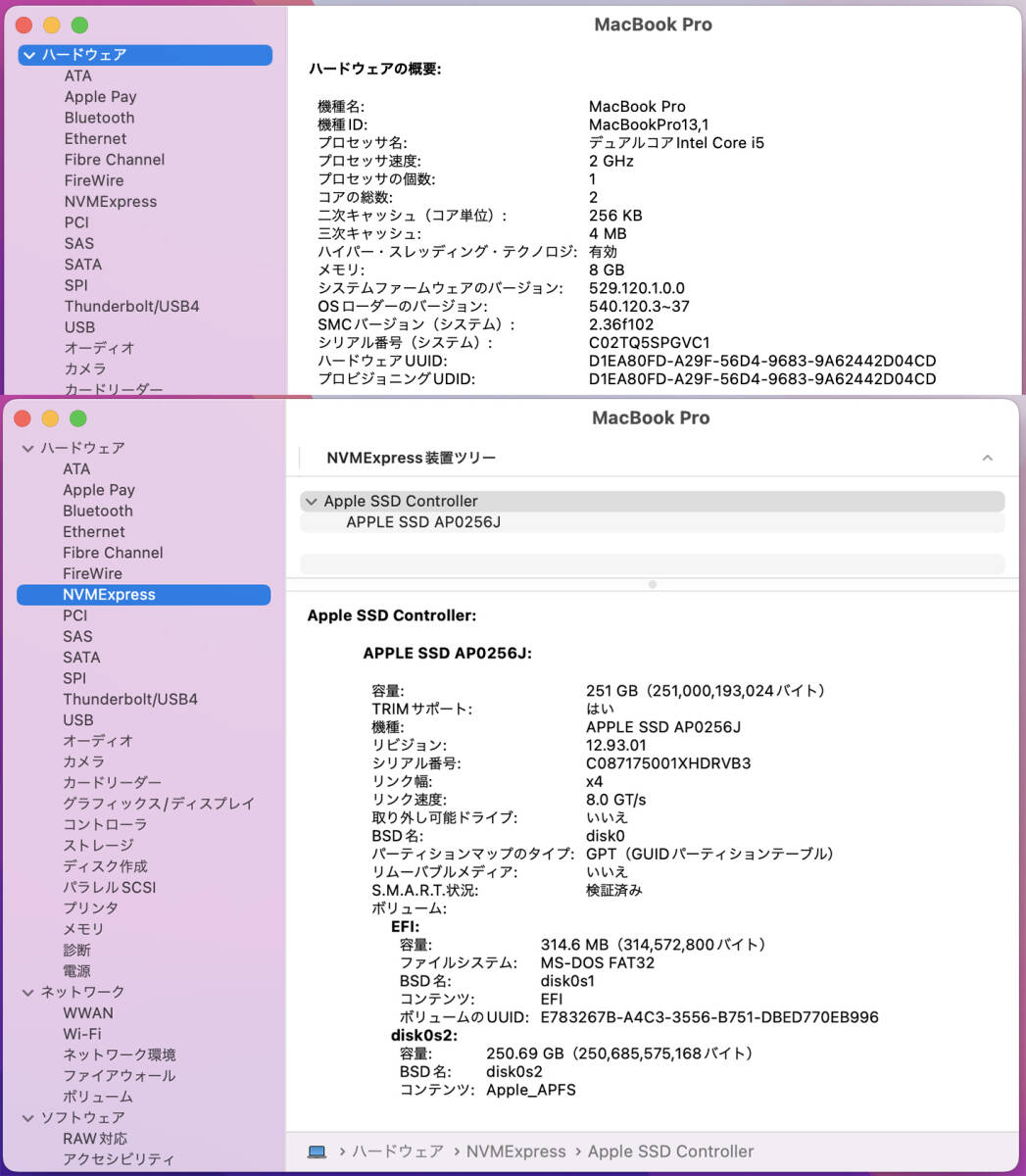Select NVMExpress in the upper window sidebar
This screenshot has width=1026, height=1176.
tap(111, 201)
